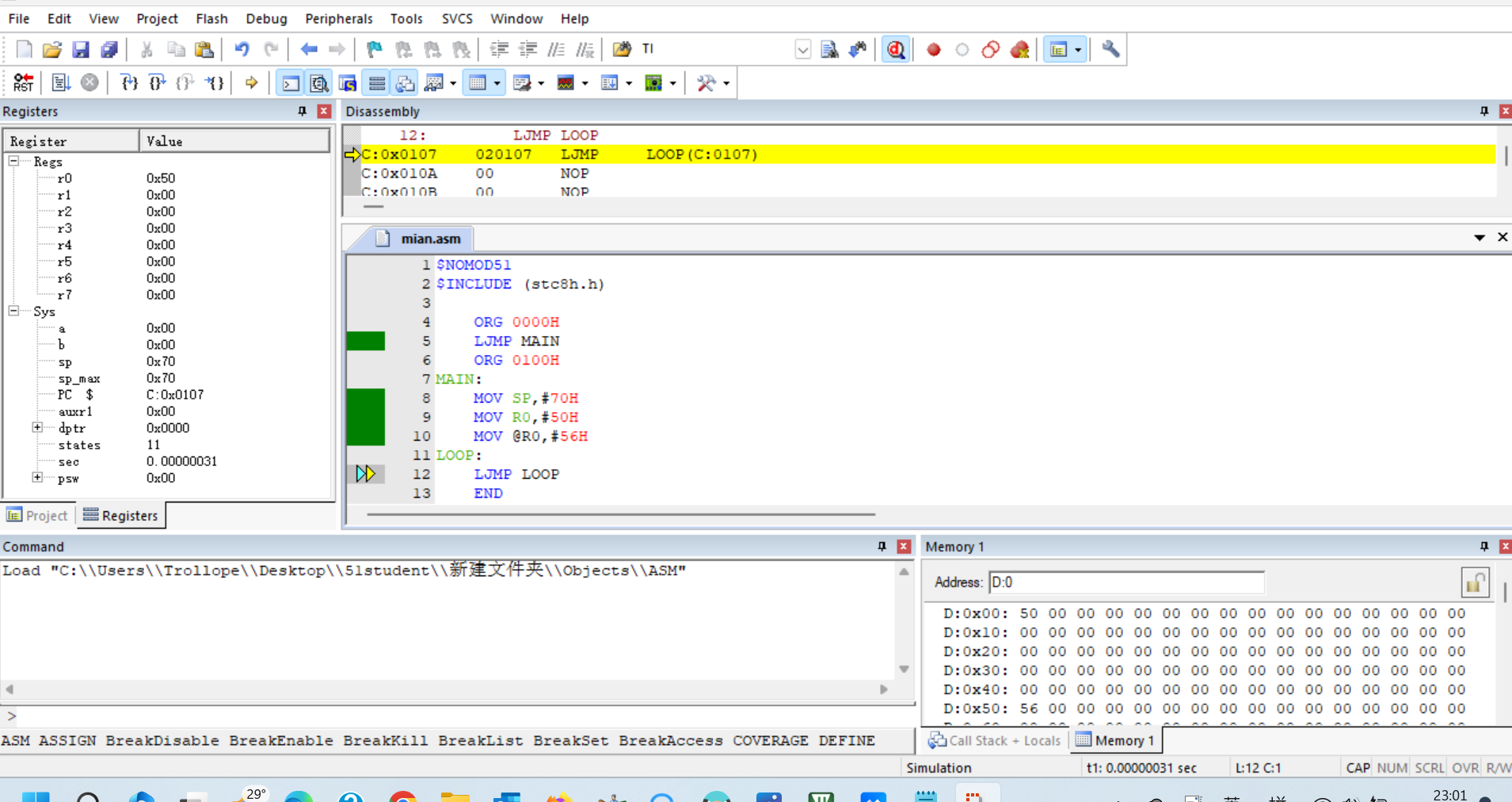Toggle the Command Window toolbar button

click(x=291, y=82)
